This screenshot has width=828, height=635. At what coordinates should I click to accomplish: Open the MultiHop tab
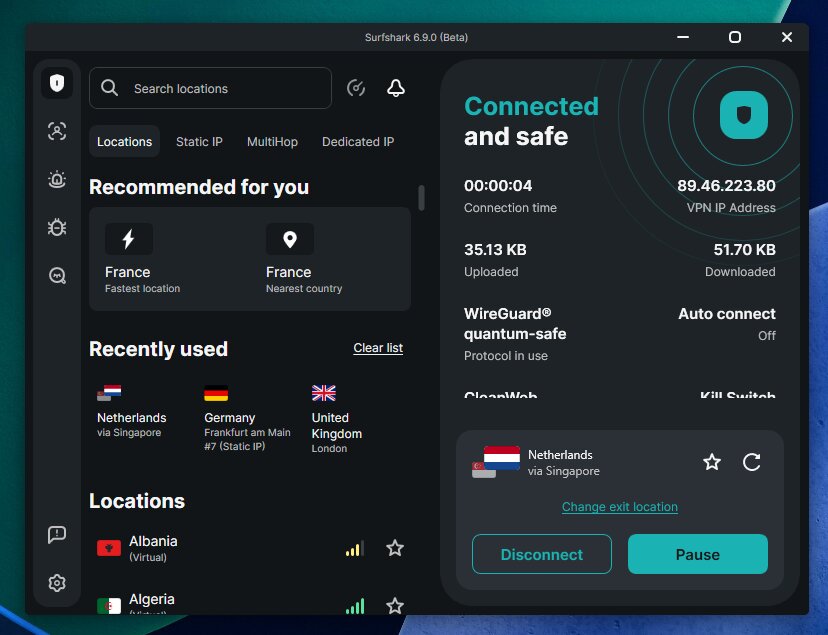tap(272, 141)
